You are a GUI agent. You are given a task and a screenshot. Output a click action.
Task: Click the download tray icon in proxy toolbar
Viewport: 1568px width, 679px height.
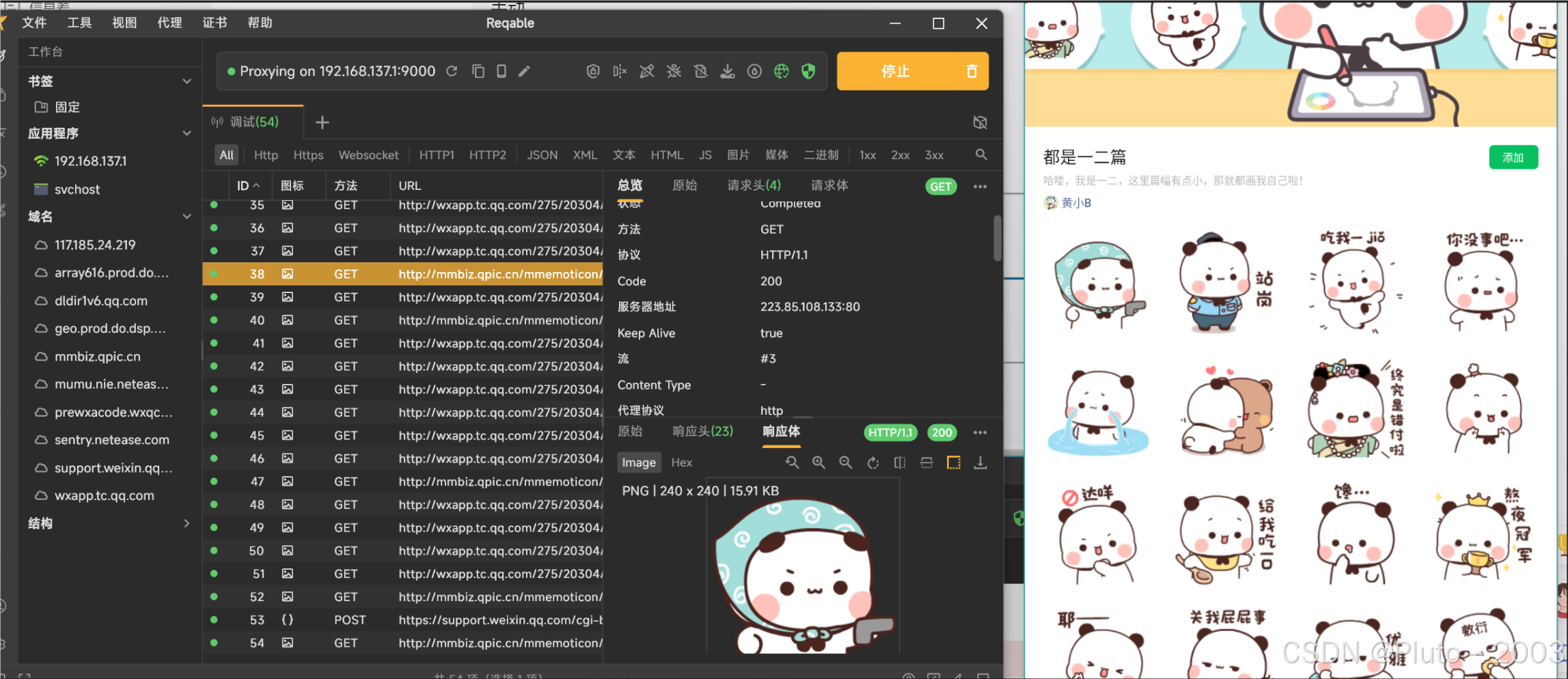(x=728, y=71)
